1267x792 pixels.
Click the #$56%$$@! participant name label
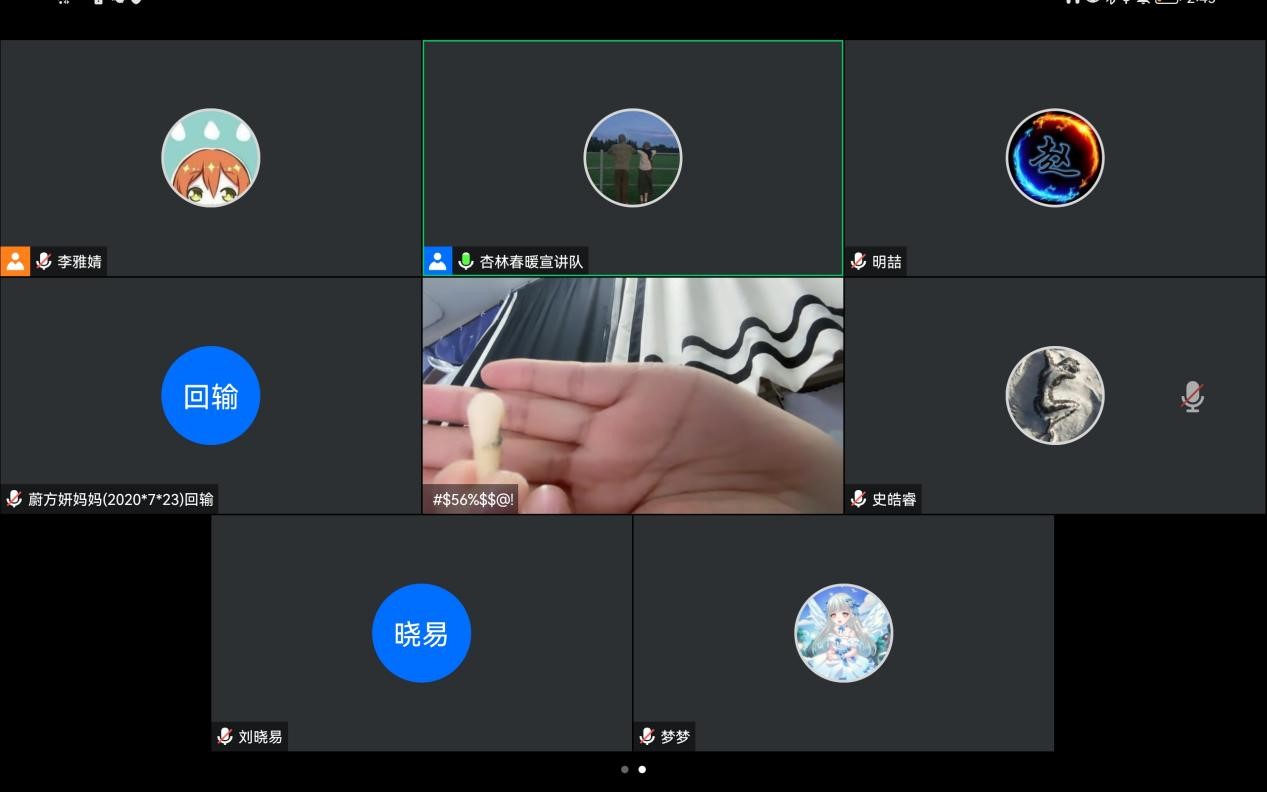pyautogui.click(x=474, y=499)
